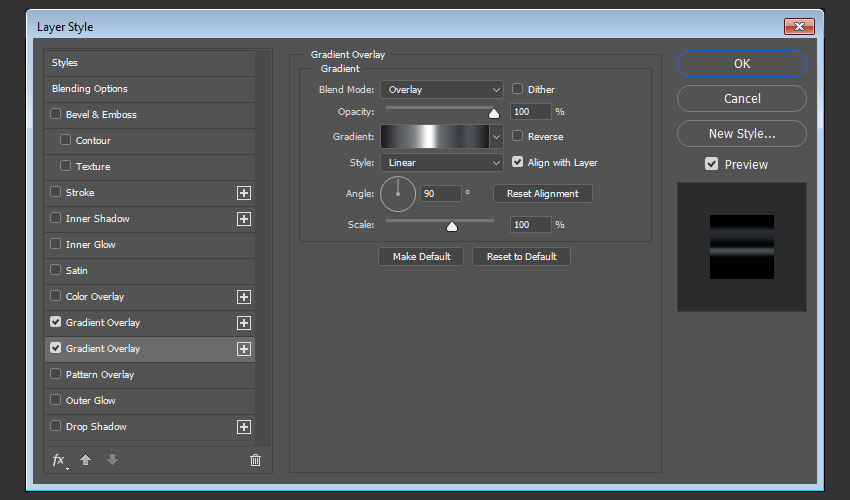Click the Reset Alignment button

[545, 193]
